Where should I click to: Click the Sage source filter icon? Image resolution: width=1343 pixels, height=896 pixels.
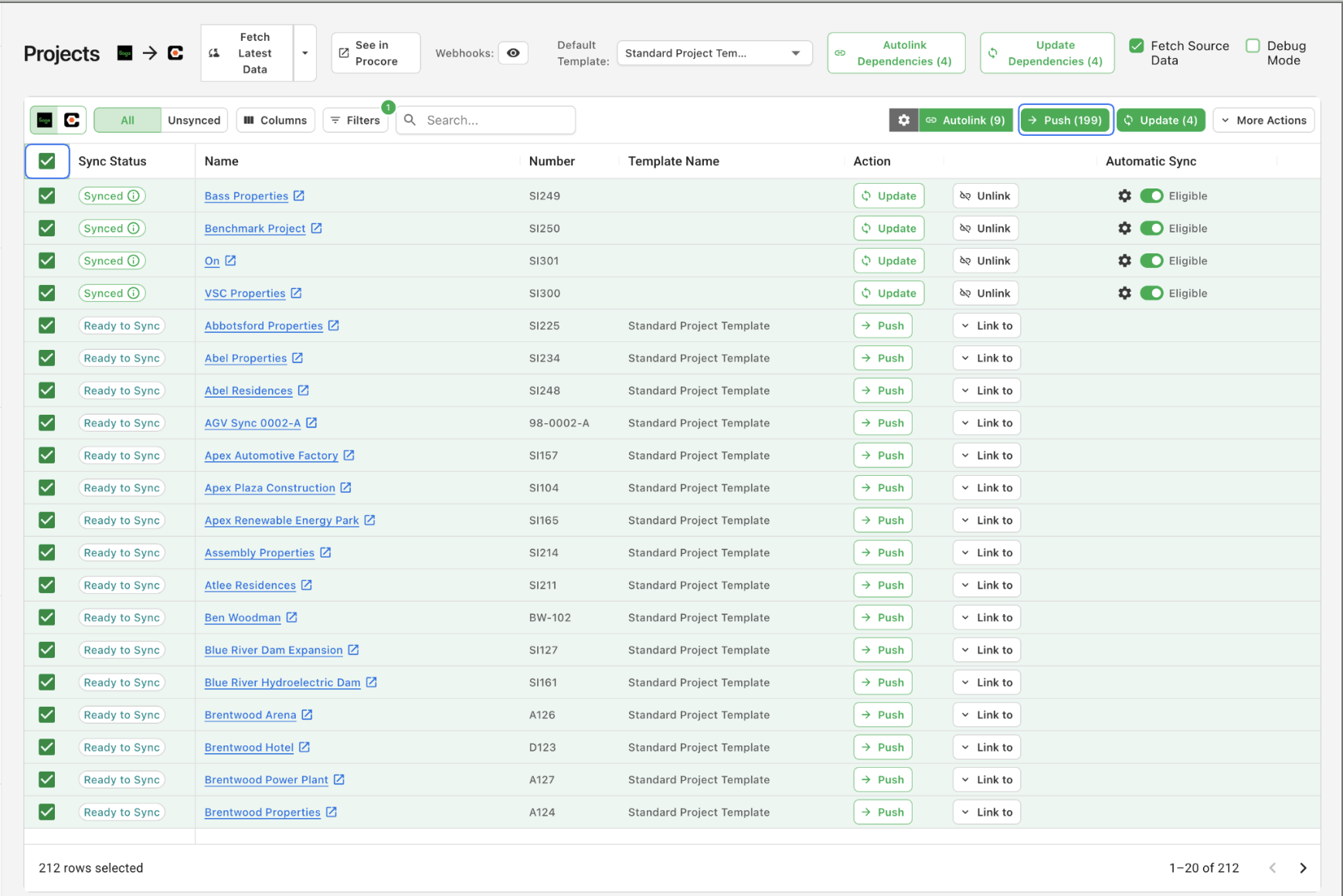[x=45, y=120]
